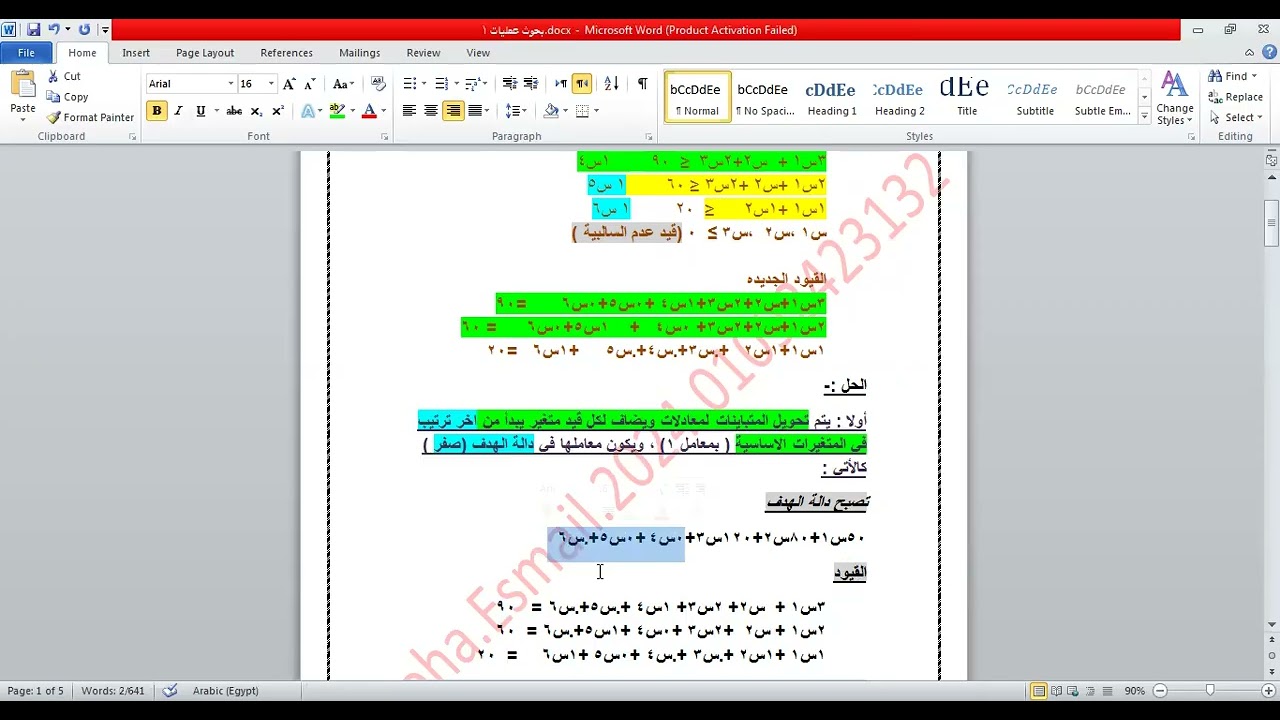Image resolution: width=1280 pixels, height=720 pixels.
Task: Clear formatting with the eraser icon
Action: (378, 84)
